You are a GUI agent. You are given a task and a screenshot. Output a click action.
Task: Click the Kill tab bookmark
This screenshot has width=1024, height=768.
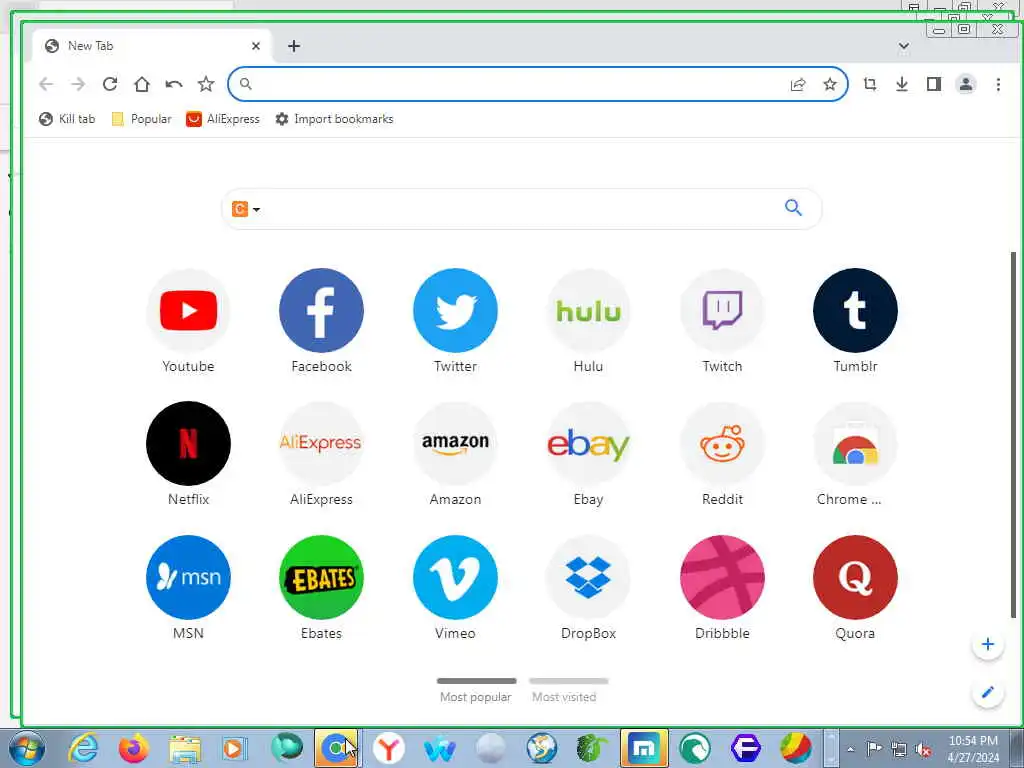[67, 119]
